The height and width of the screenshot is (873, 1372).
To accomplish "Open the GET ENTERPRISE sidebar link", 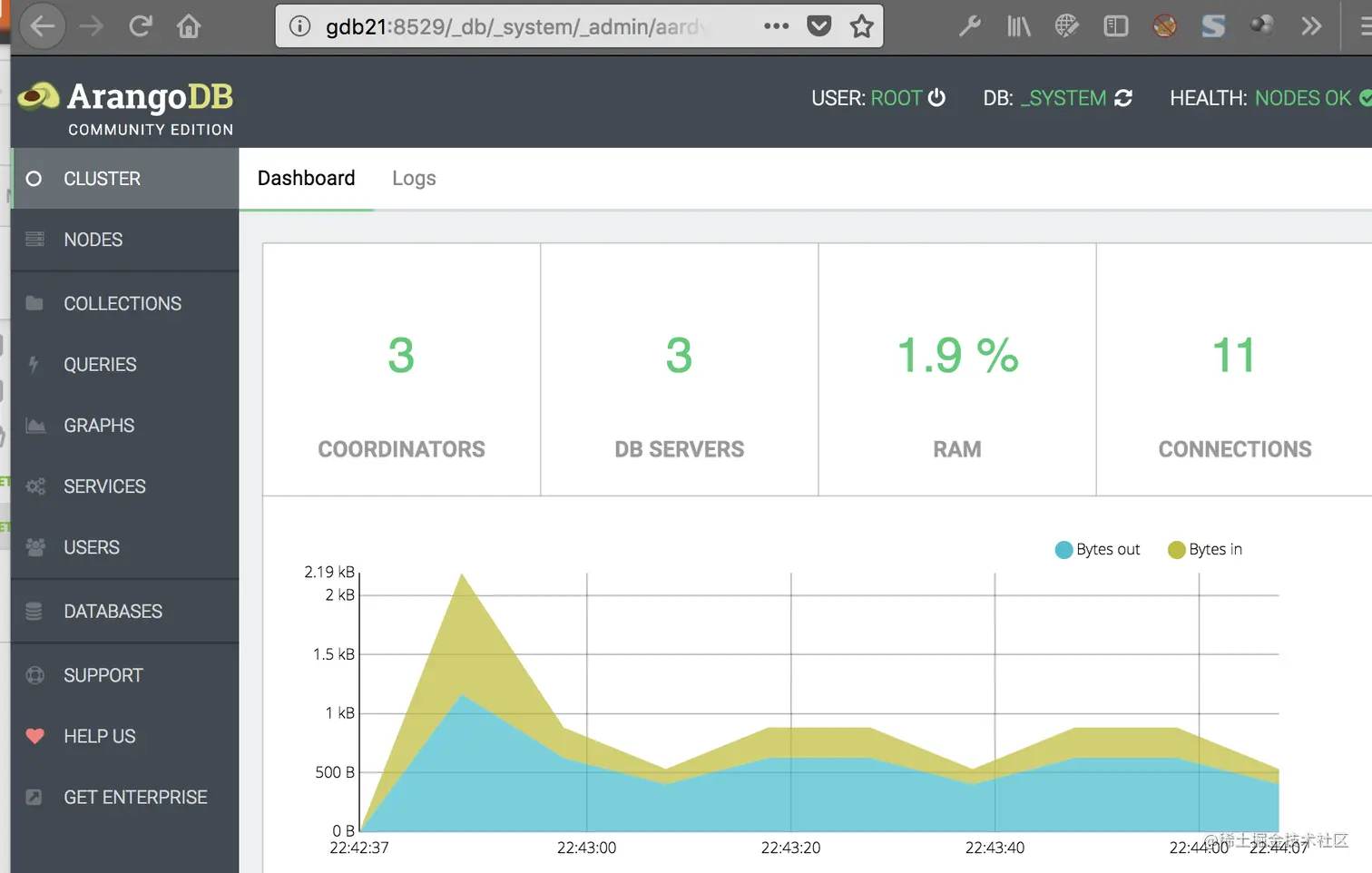I will point(125,797).
